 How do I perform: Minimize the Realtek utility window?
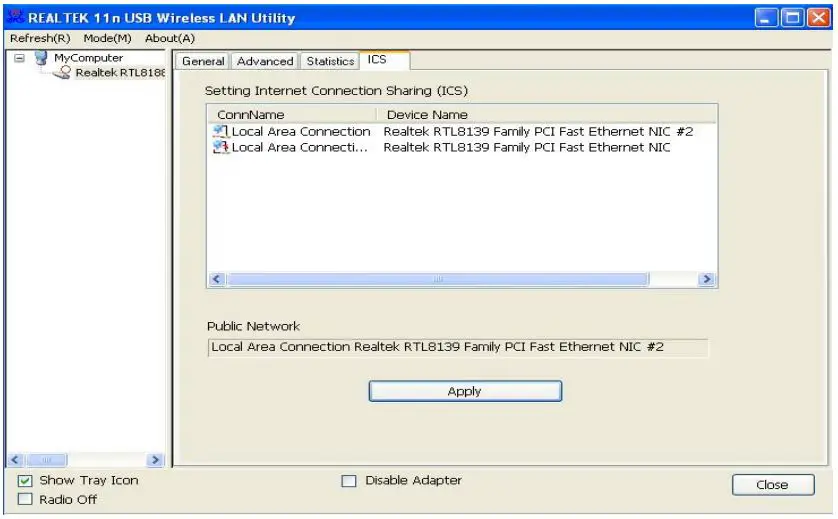coord(765,18)
